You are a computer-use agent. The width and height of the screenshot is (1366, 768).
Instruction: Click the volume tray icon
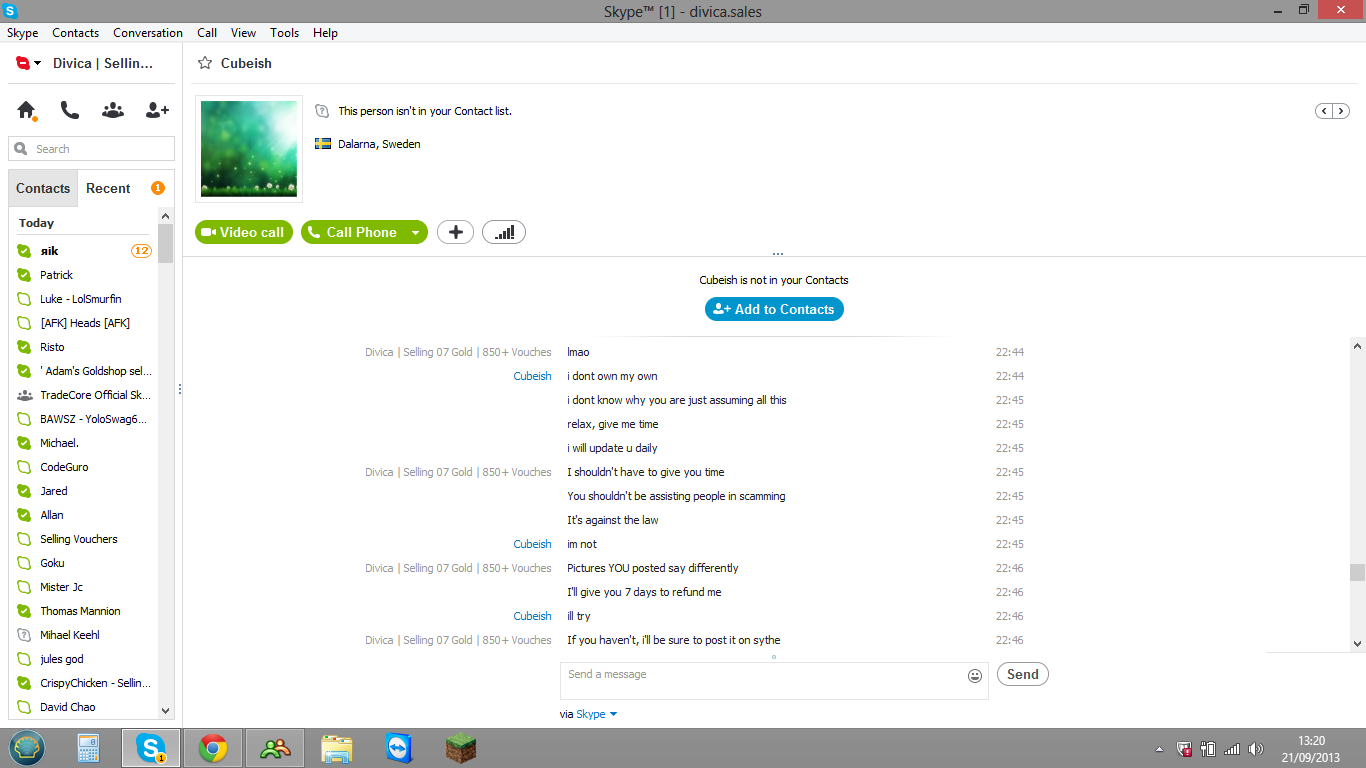pyautogui.click(x=1254, y=749)
